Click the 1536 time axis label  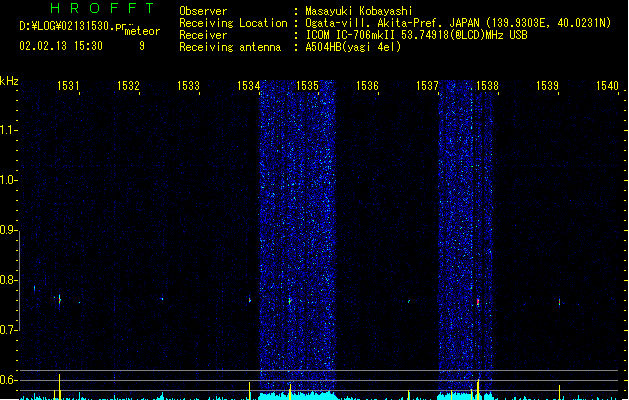[x=367, y=86]
